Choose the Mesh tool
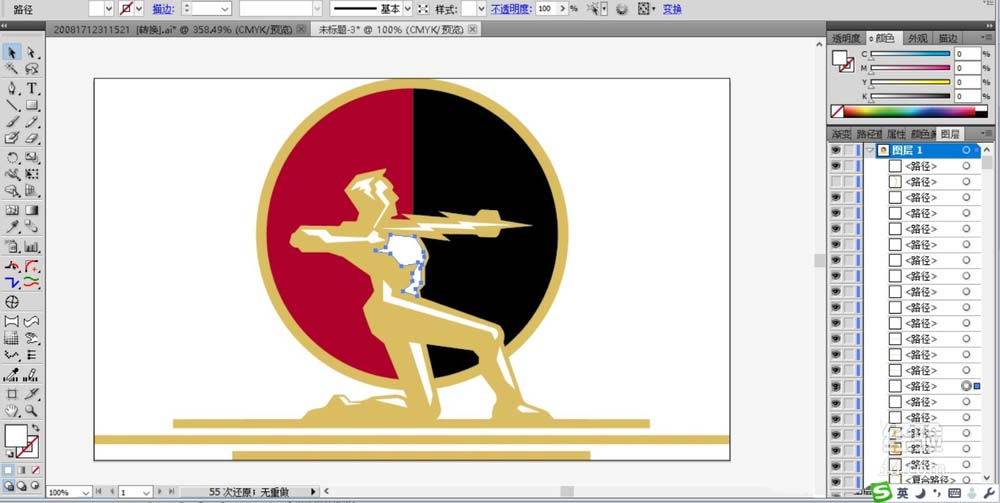This screenshot has width=1000, height=503. click(11, 210)
